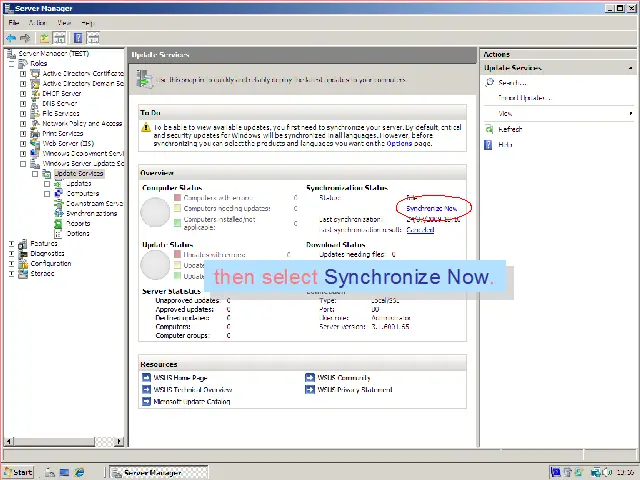
Task: Open the WSUS Privacy Statement link
Action: [x=355, y=389]
